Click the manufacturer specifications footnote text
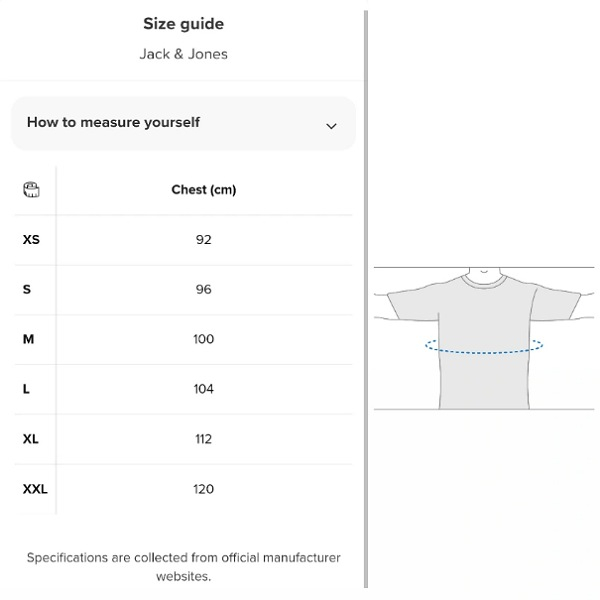The height and width of the screenshot is (600, 600). tap(183, 567)
